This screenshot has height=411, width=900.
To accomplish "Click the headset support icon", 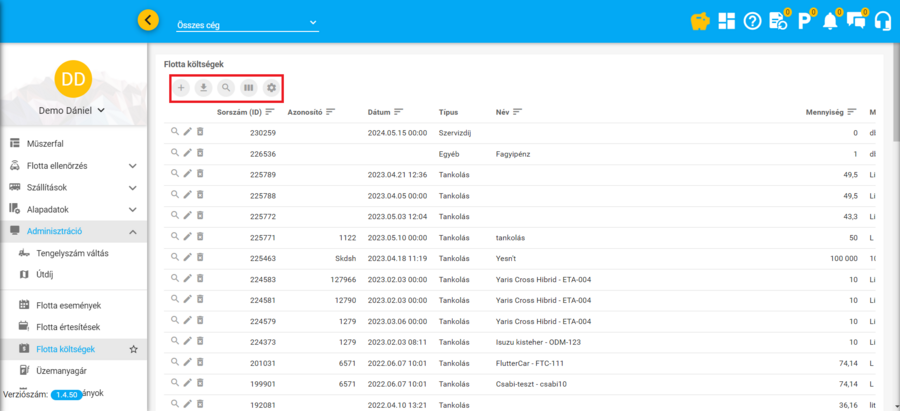I will coord(882,20).
